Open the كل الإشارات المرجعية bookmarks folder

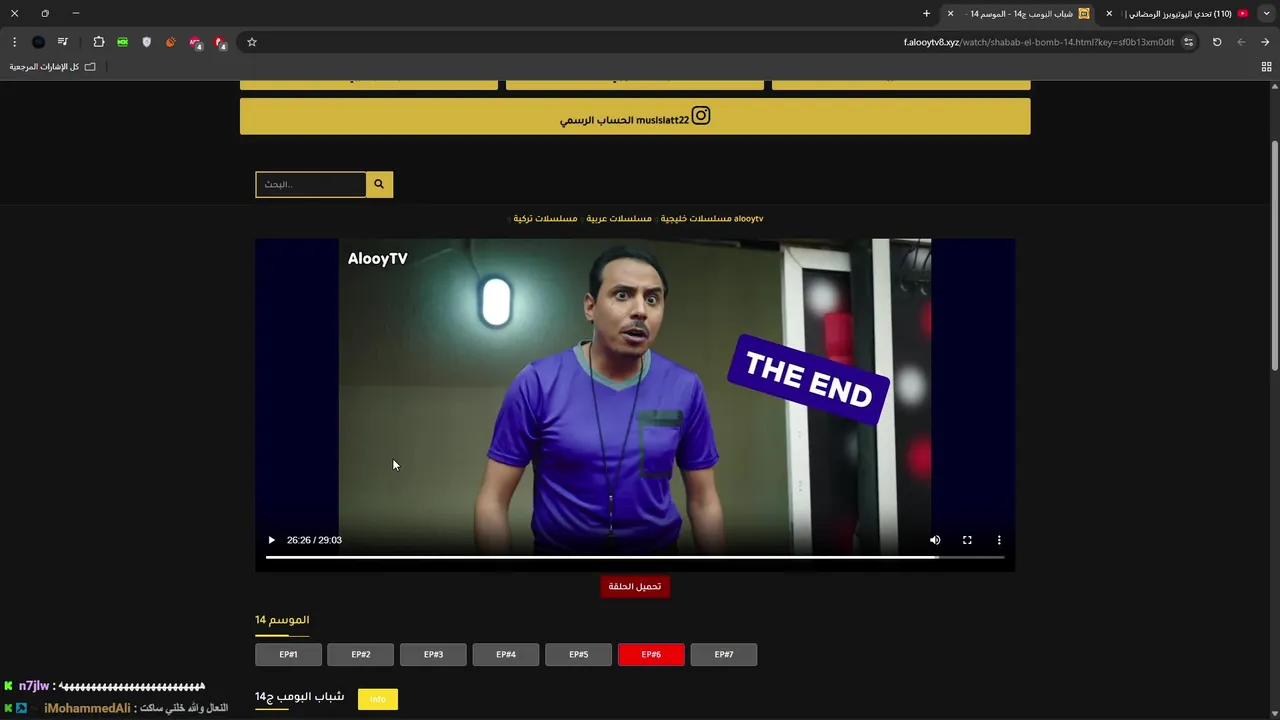click(x=52, y=67)
